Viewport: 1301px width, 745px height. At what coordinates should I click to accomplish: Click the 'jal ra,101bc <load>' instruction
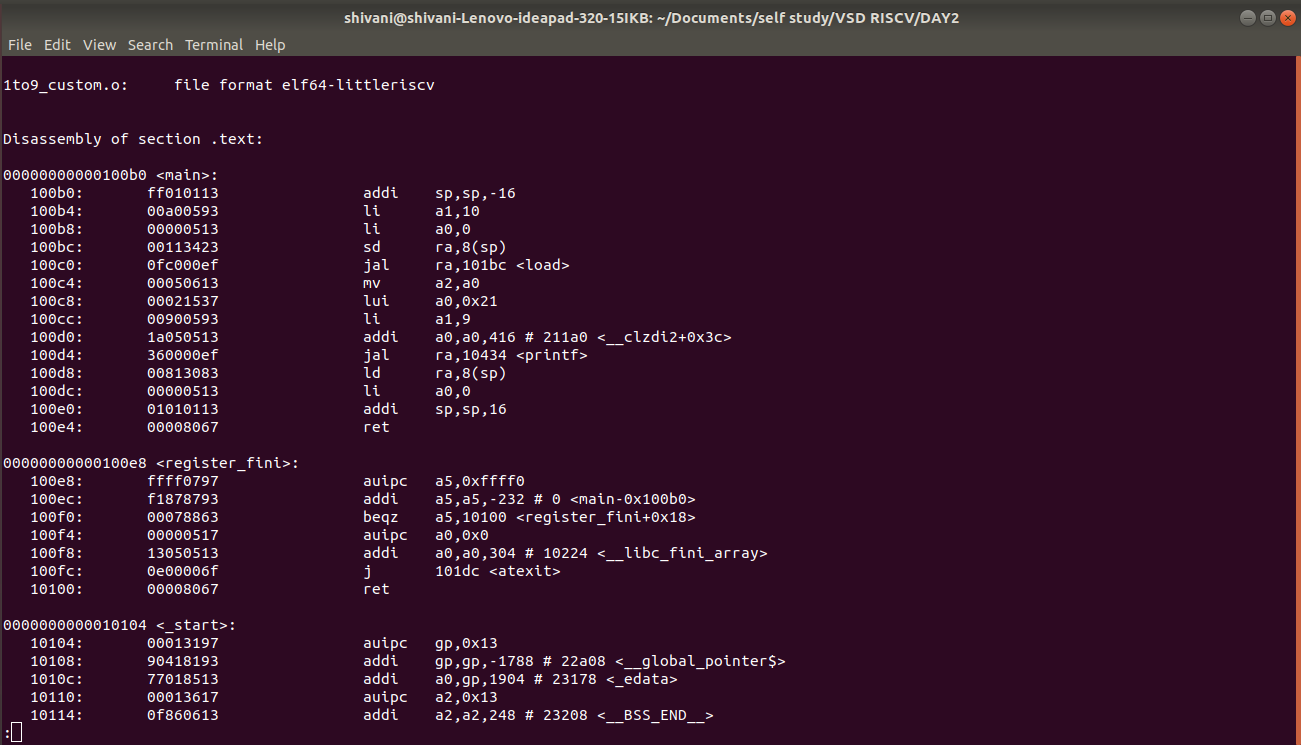[x=466, y=265]
